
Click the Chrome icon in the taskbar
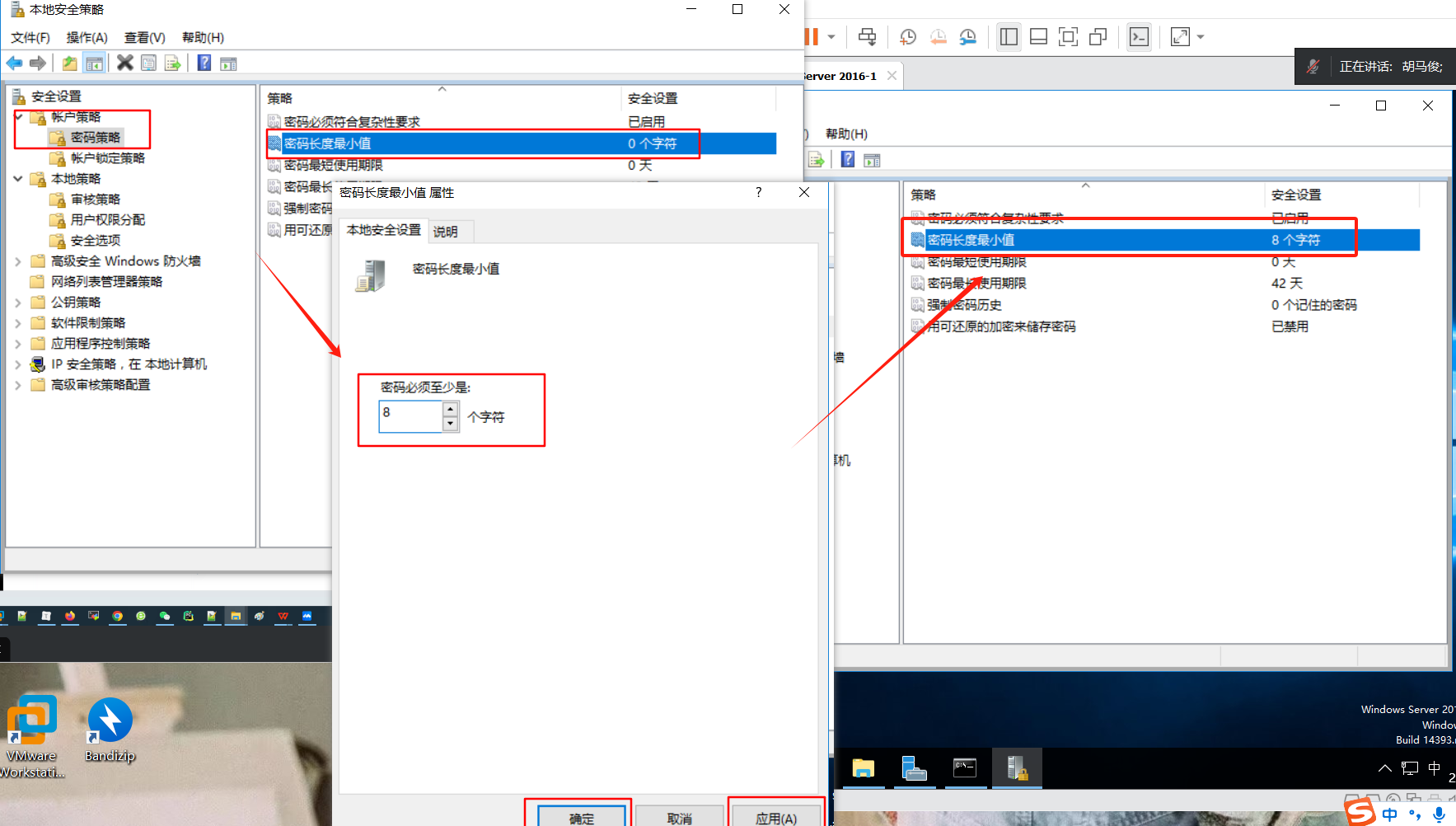117,616
